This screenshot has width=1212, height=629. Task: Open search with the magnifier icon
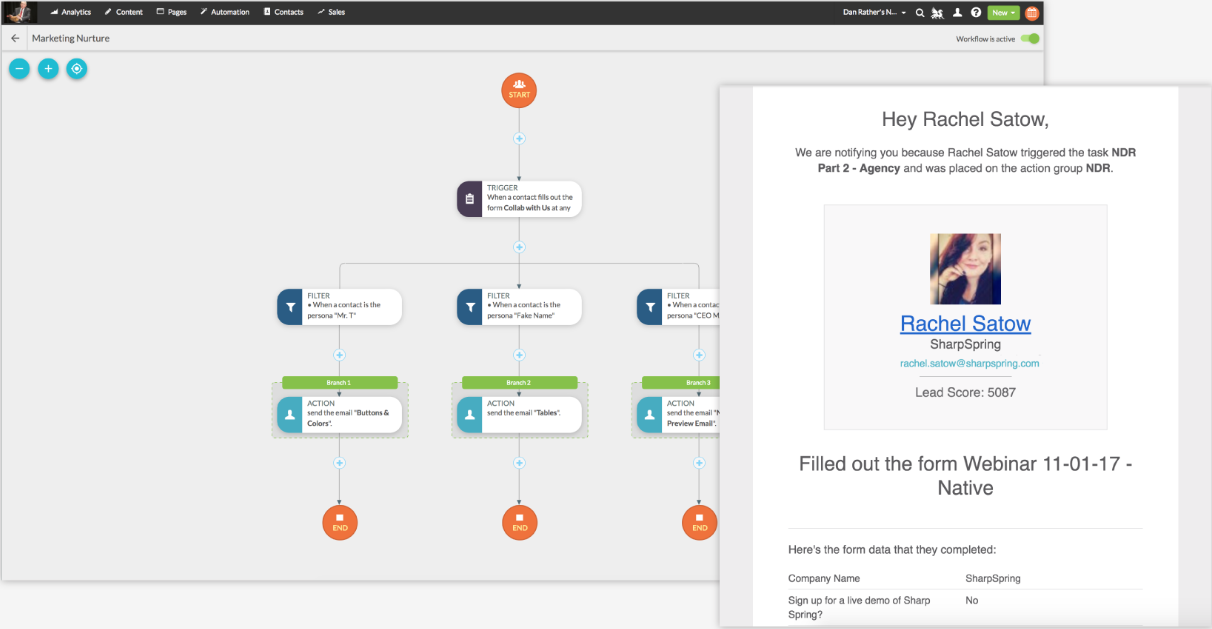tap(920, 13)
